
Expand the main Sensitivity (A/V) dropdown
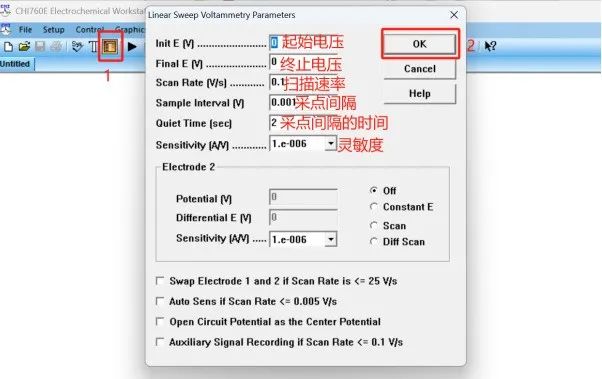[331, 143]
